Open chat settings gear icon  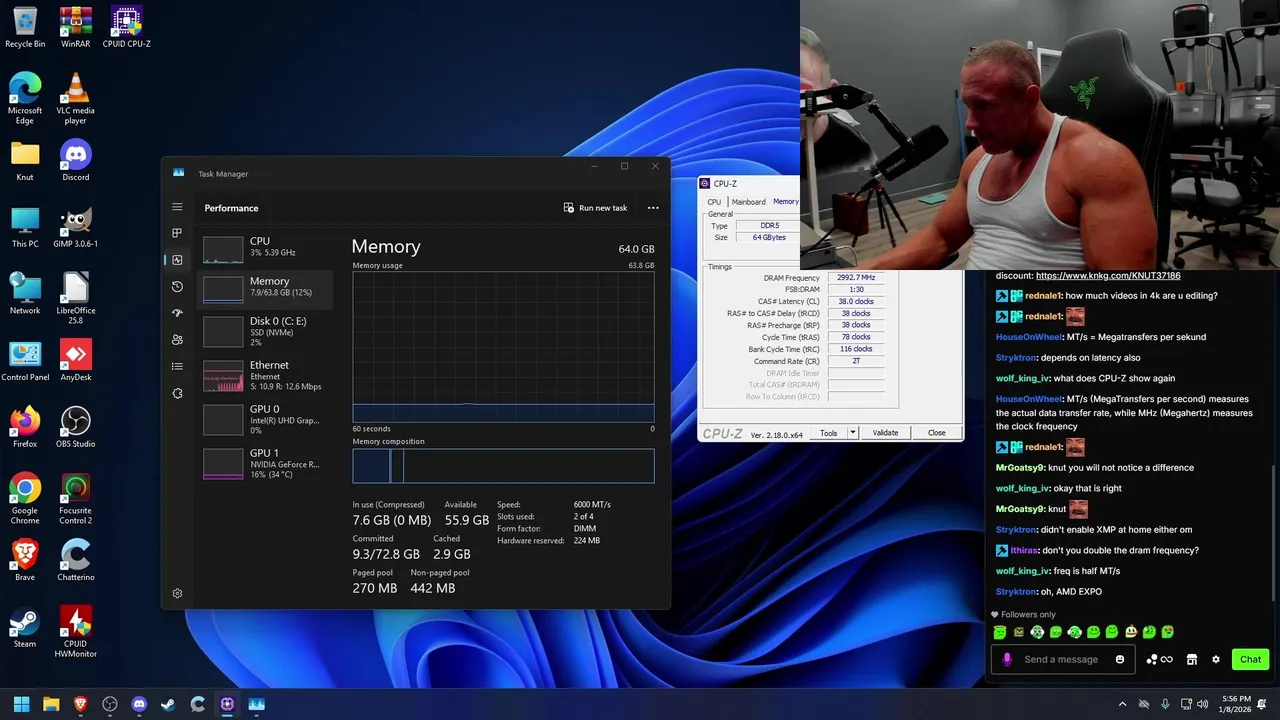pos(1216,659)
